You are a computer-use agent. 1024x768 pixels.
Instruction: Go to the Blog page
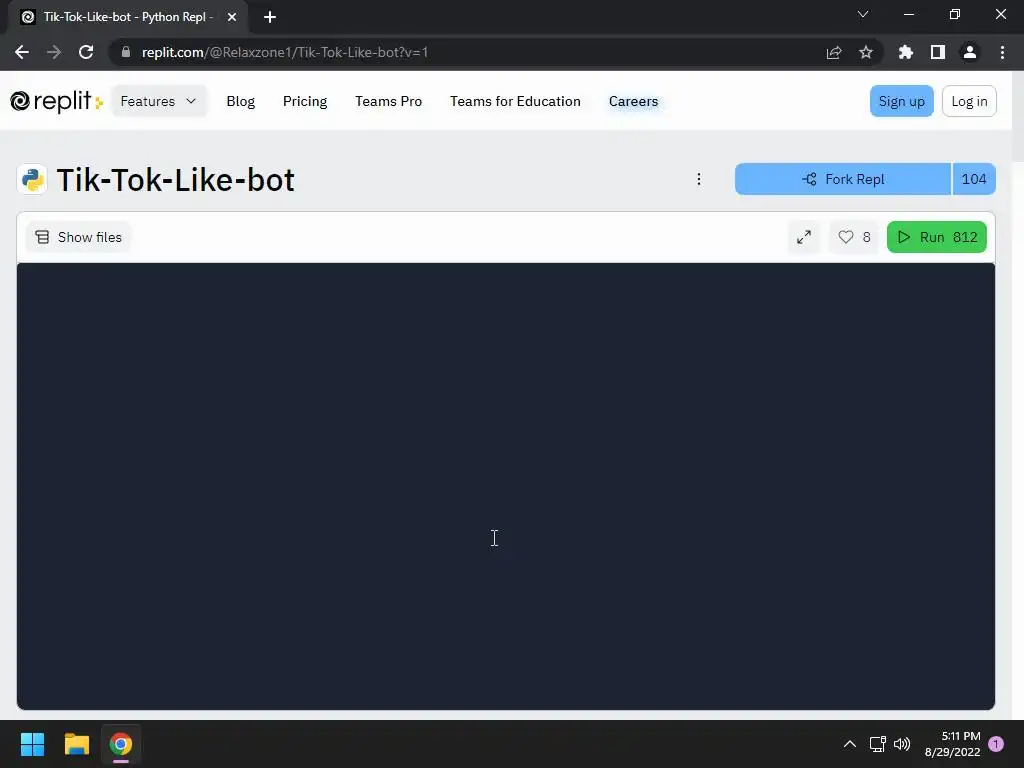point(240,101)
